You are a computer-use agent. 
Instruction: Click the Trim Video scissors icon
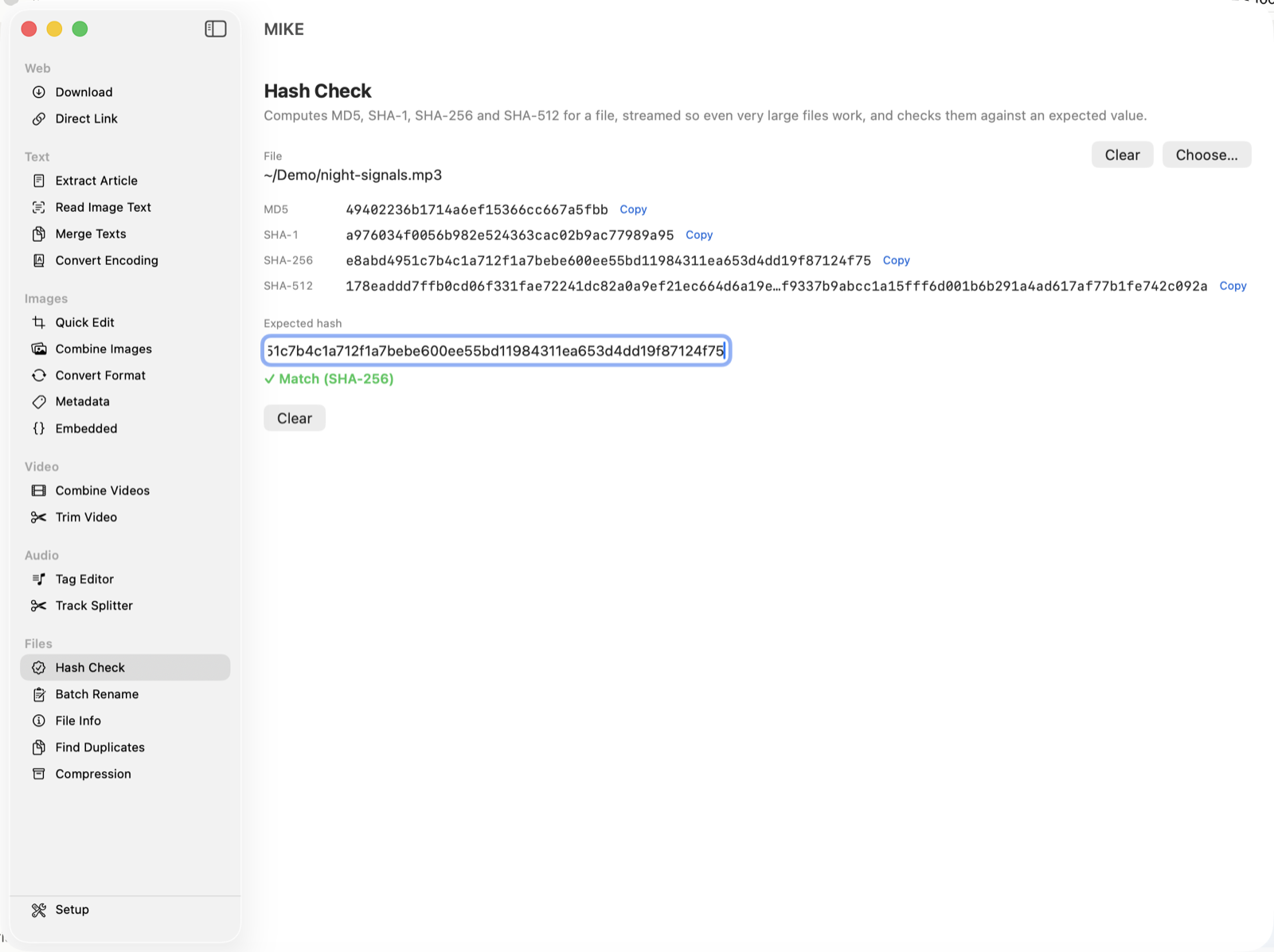(x=38, y=517)
